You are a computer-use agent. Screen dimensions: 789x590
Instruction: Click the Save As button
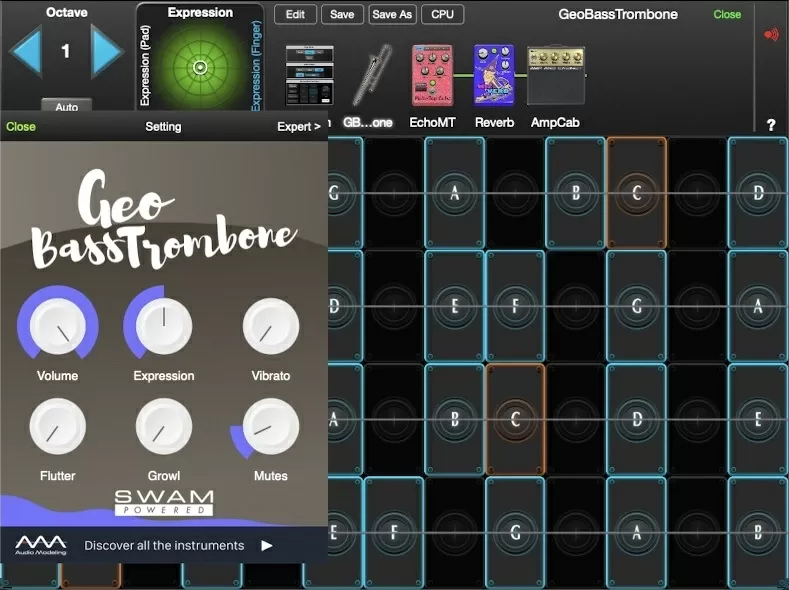392,15
